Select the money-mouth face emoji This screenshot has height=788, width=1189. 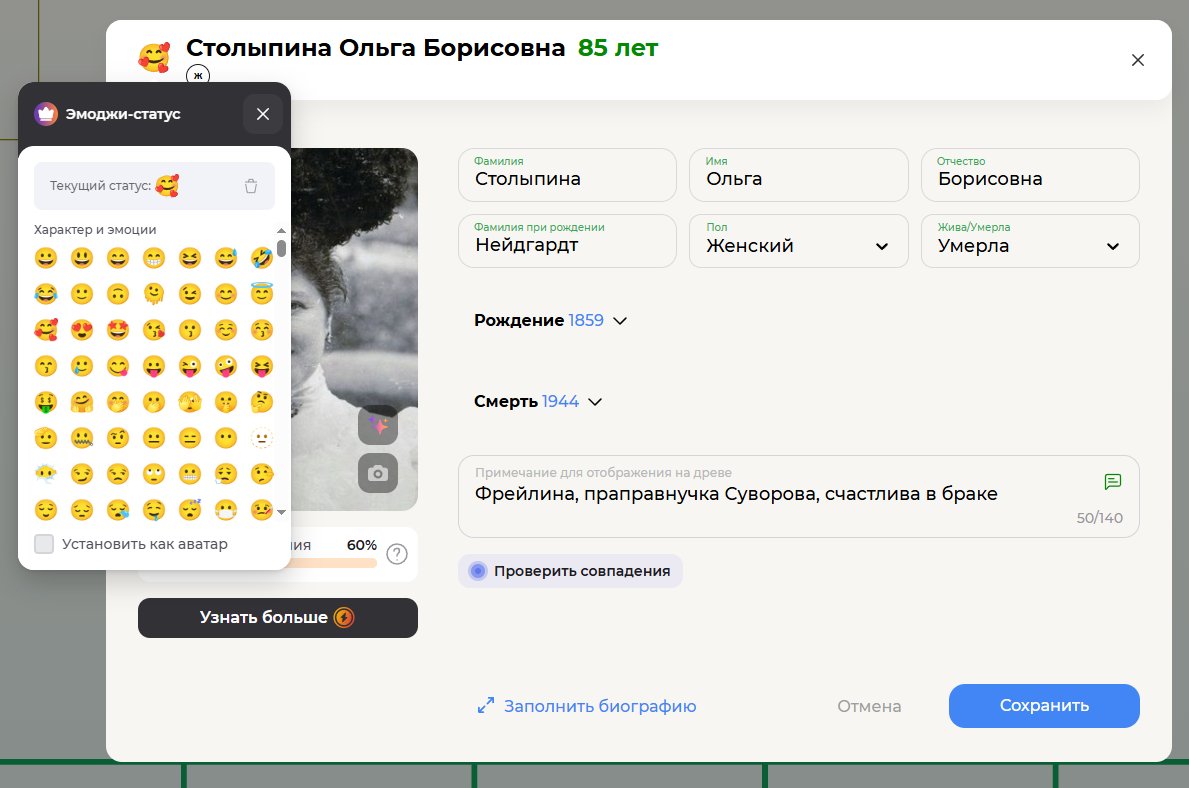pyautogui.click(x=45, y=402)
